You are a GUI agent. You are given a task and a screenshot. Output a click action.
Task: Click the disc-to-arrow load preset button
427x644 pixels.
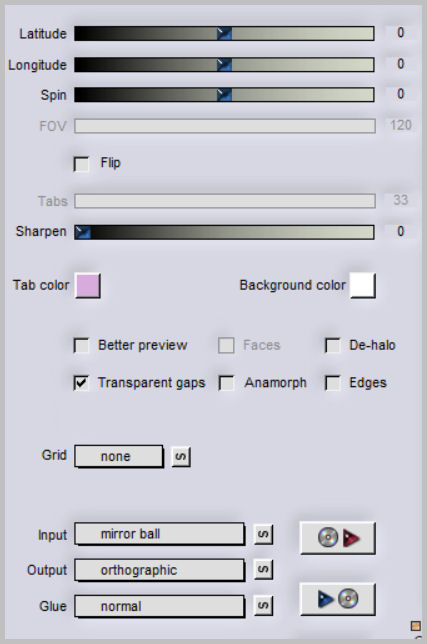[x=337, y=538]
